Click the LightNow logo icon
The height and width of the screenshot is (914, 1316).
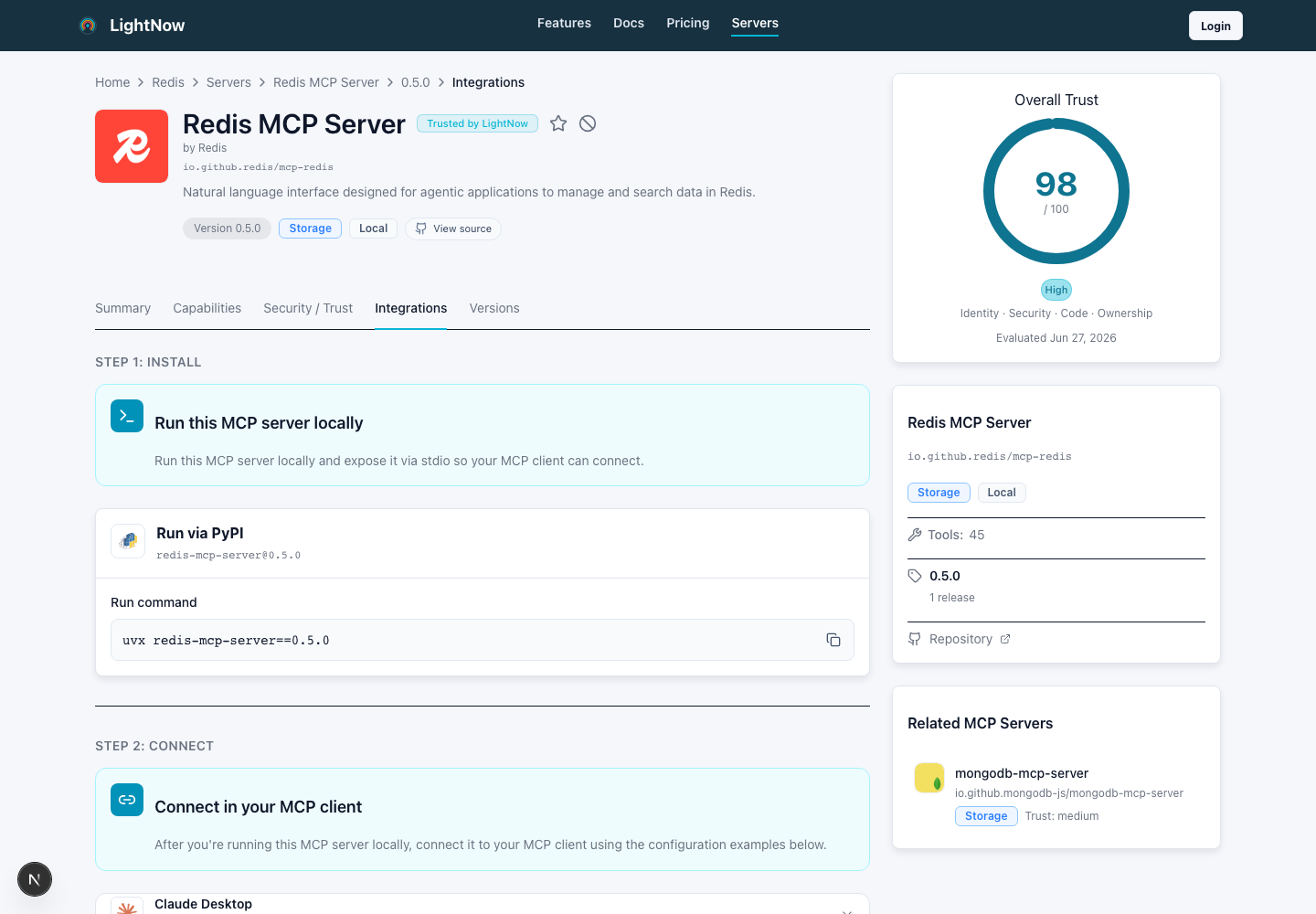pyautogui.click(x=88, y=26)
